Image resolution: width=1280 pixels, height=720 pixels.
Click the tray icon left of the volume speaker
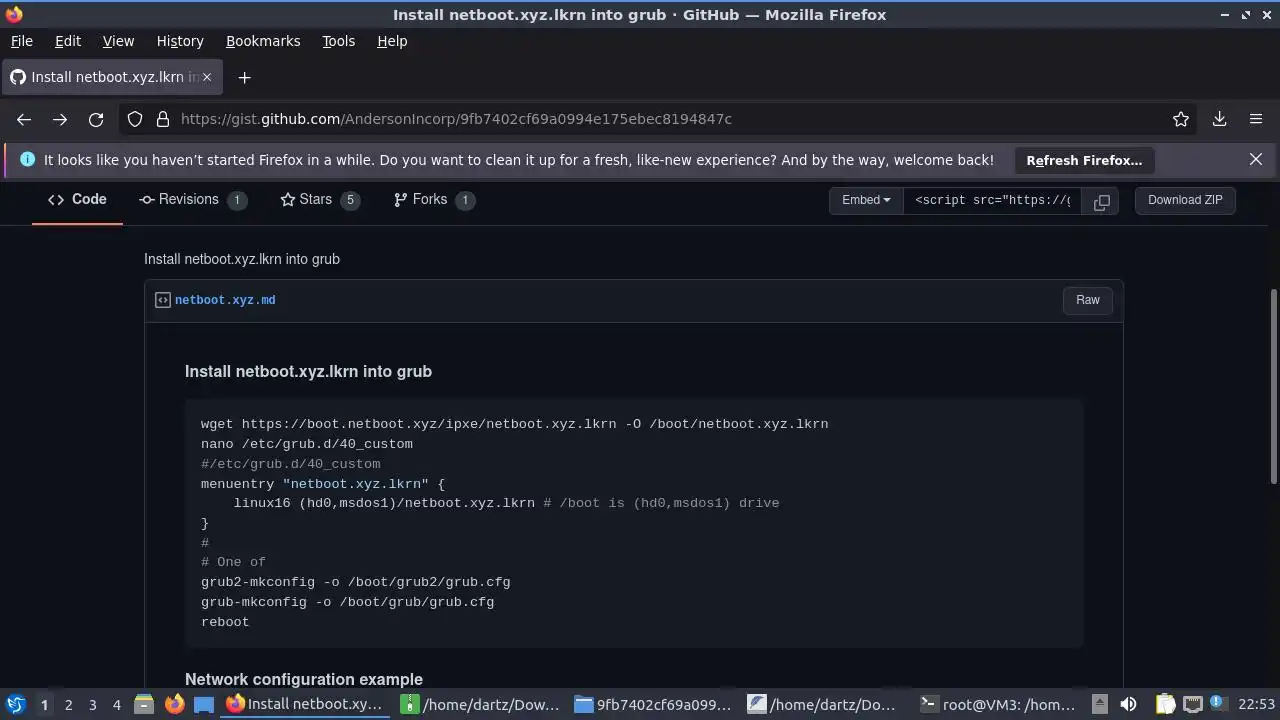coord(1099,704)
